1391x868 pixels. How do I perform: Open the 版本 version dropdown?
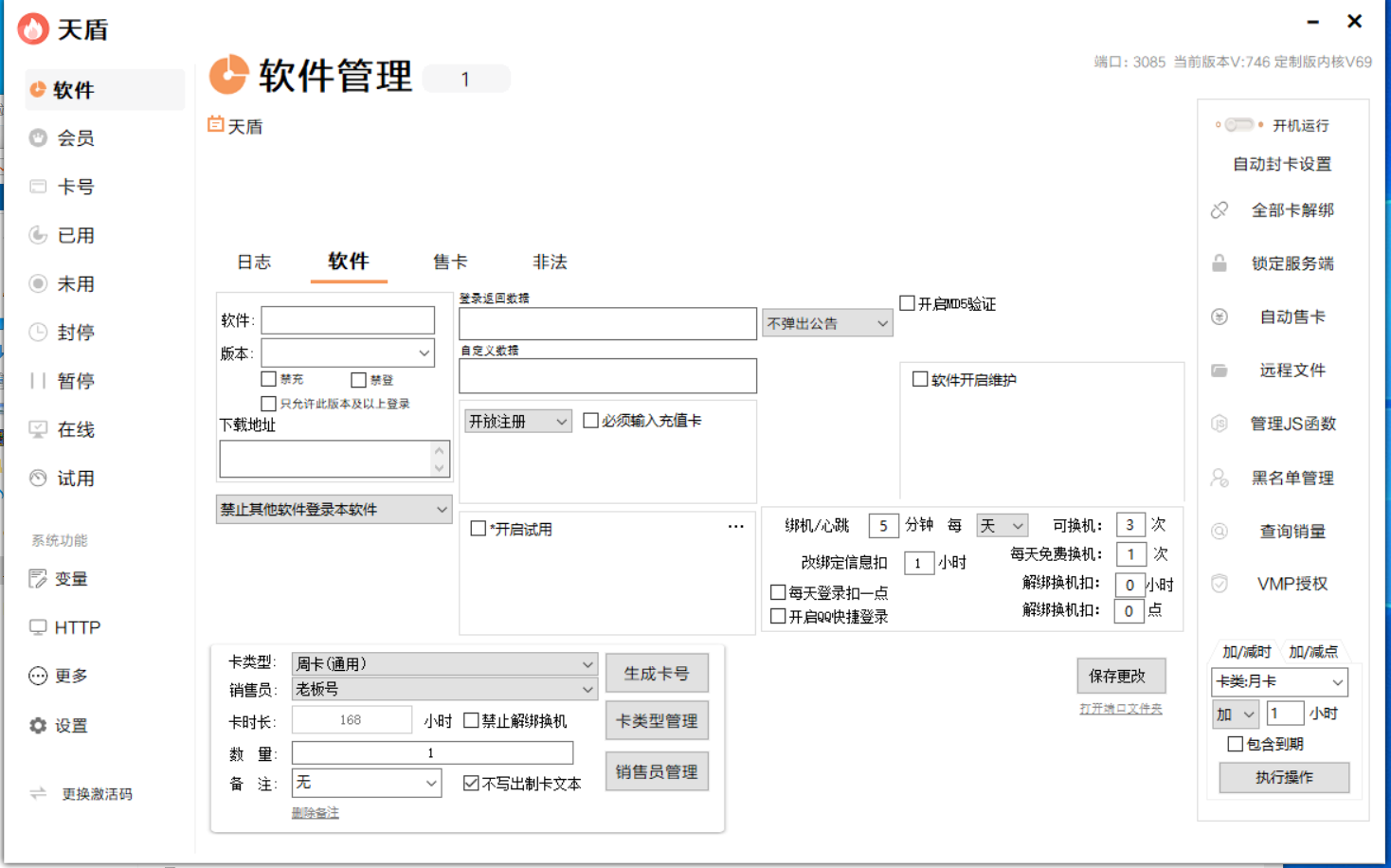(348, 353)
